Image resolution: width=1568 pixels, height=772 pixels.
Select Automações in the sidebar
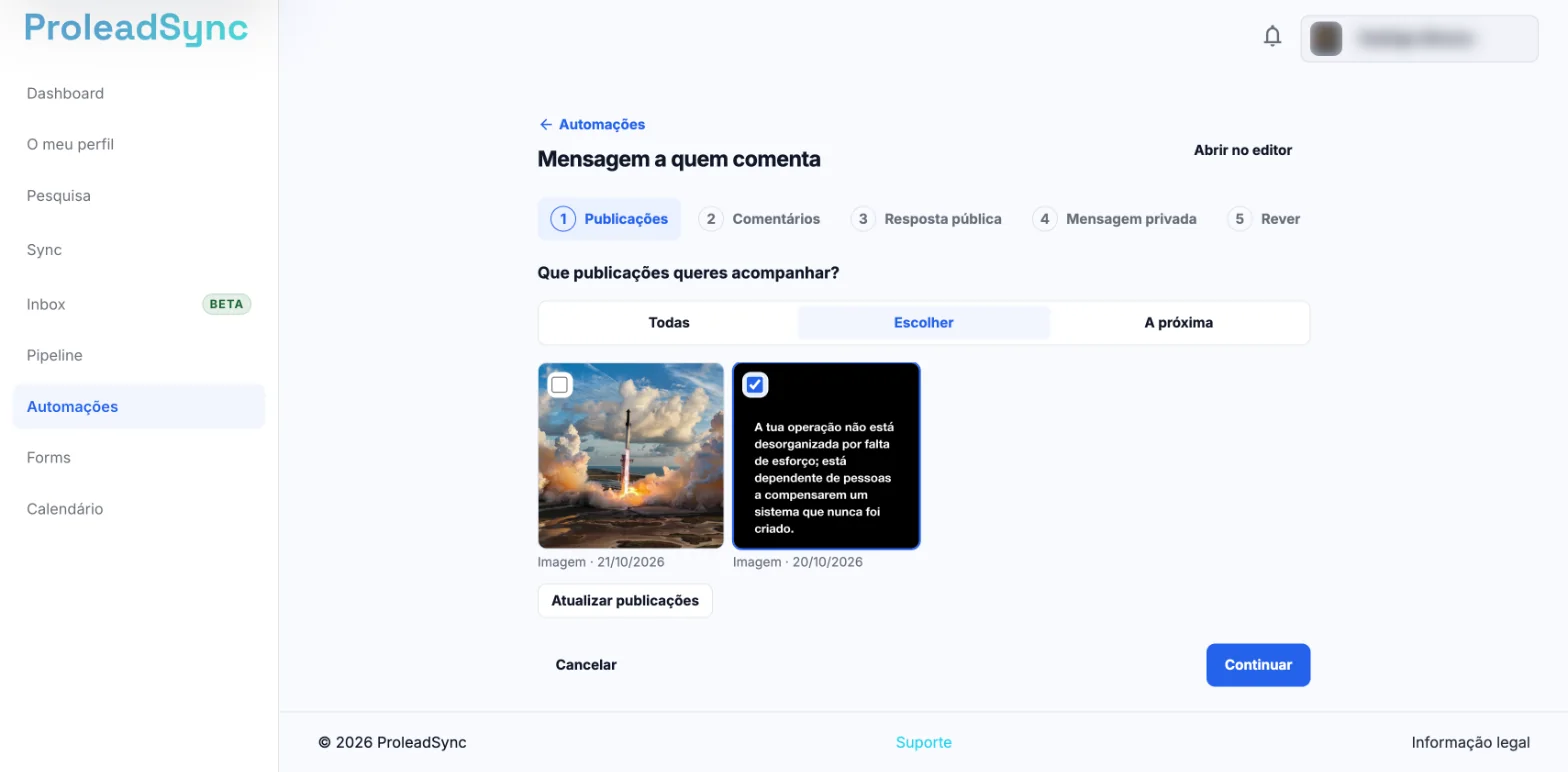point(139,407)
